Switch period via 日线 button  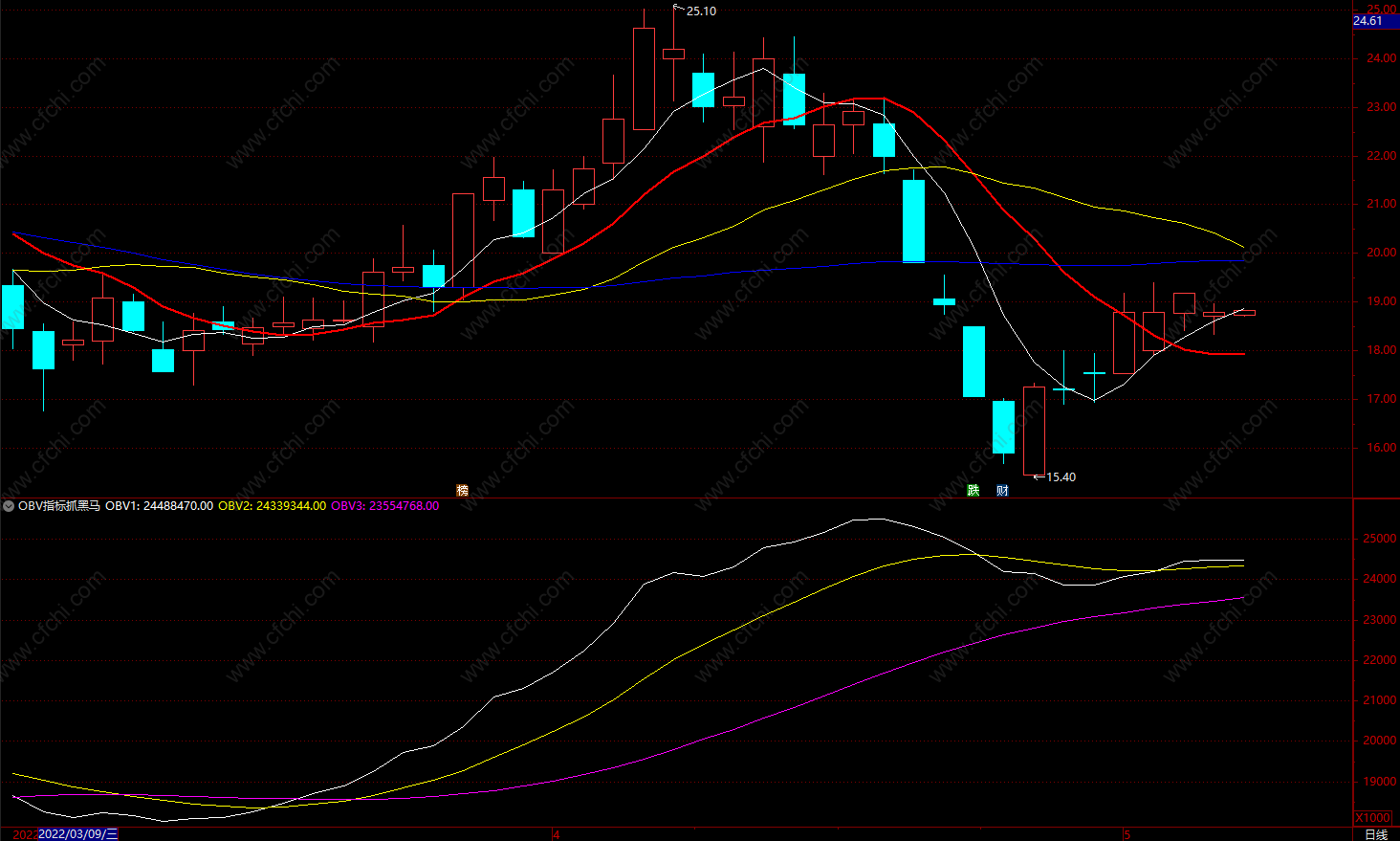point(1375,834)
